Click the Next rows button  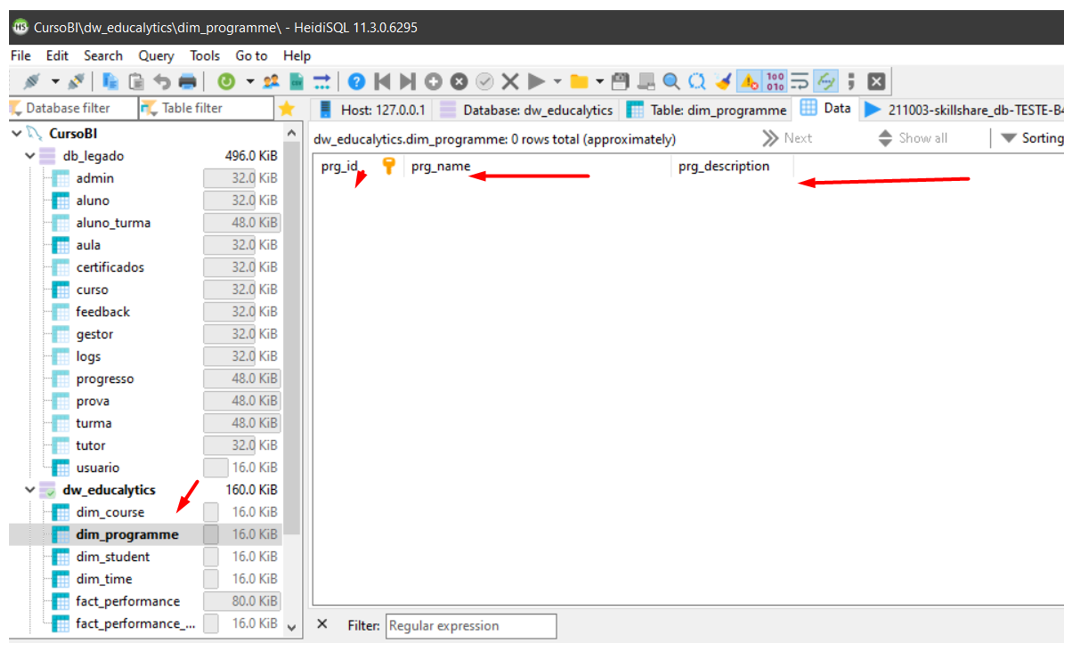point(788,138)
